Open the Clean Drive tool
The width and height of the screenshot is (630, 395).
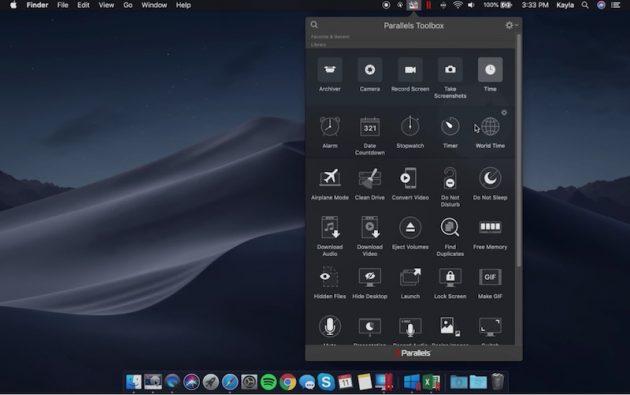click(x=370, y=184)
